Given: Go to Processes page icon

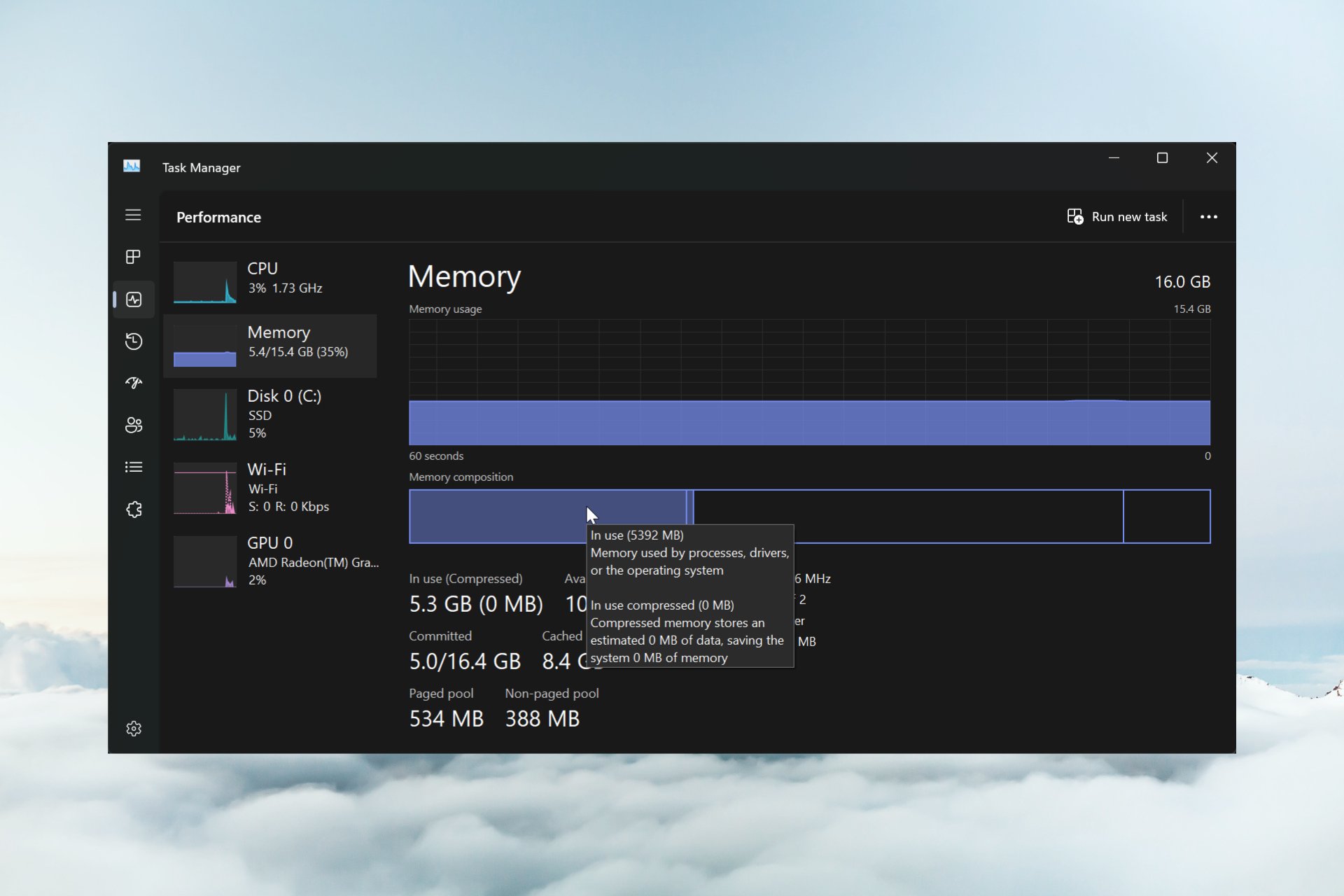Looking at the screenshot, I should coord(133,257).
